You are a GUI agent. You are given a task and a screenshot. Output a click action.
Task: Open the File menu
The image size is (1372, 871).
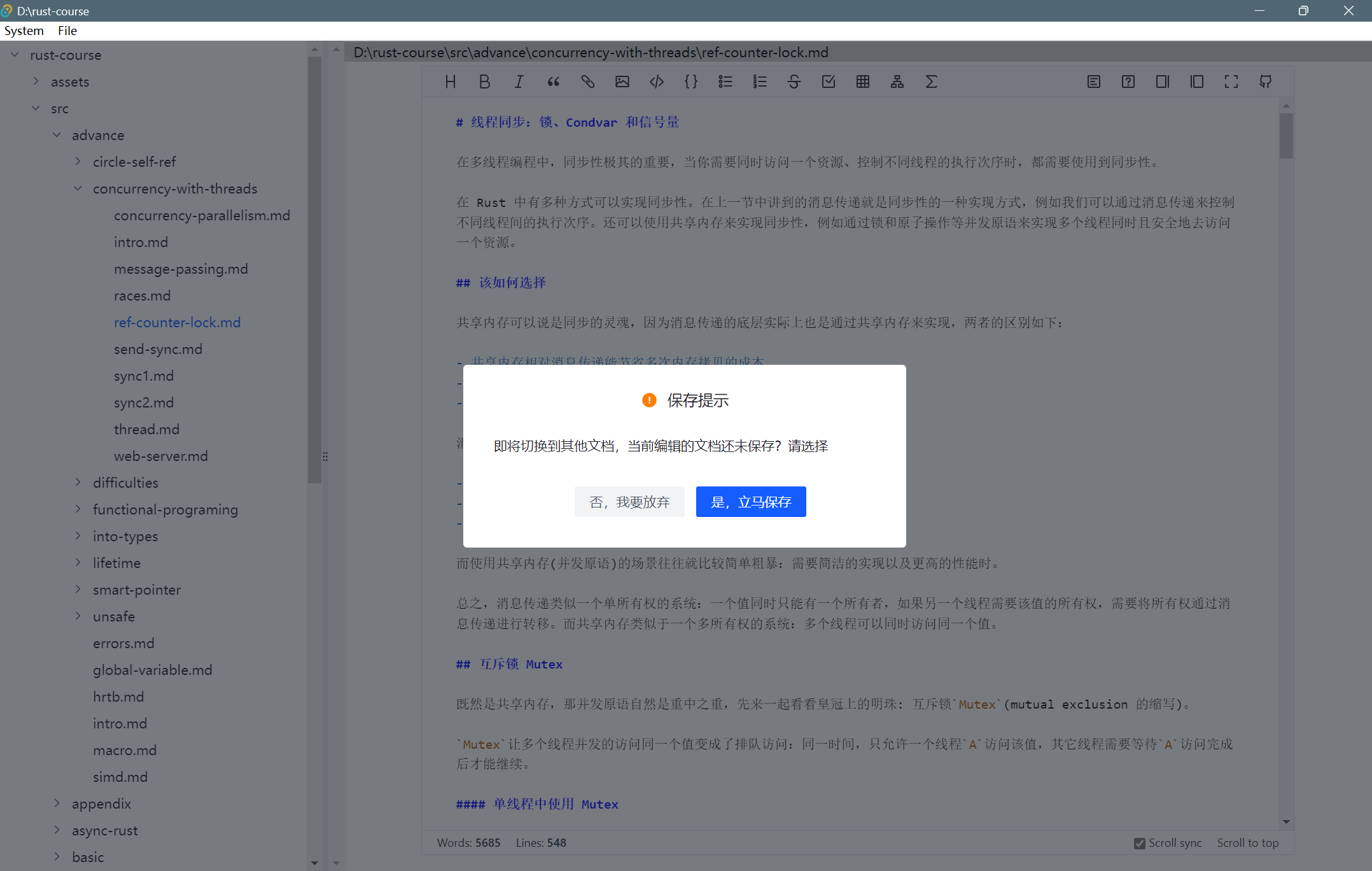point(66,31)
